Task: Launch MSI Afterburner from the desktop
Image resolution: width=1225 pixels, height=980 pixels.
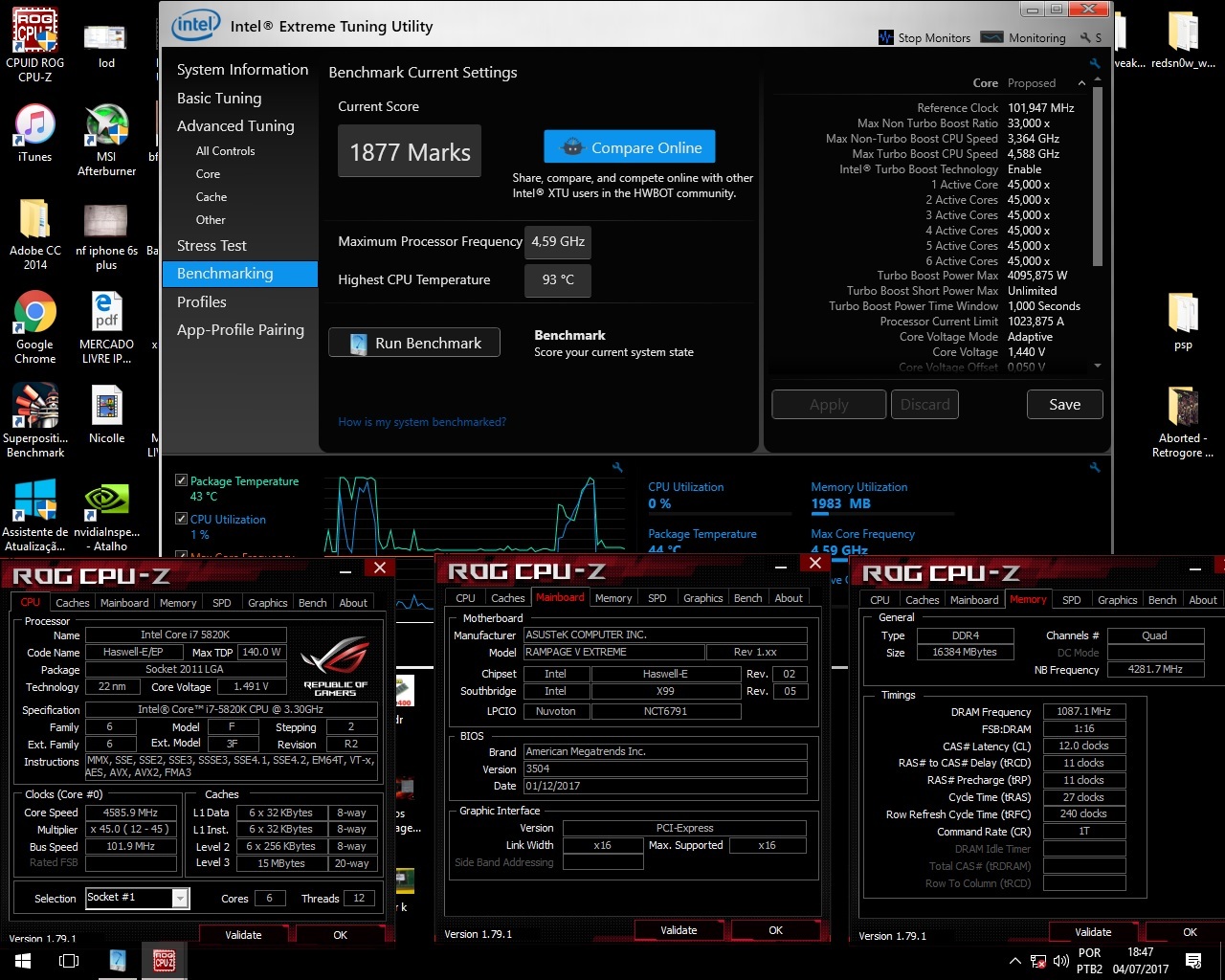Action: 106,139
